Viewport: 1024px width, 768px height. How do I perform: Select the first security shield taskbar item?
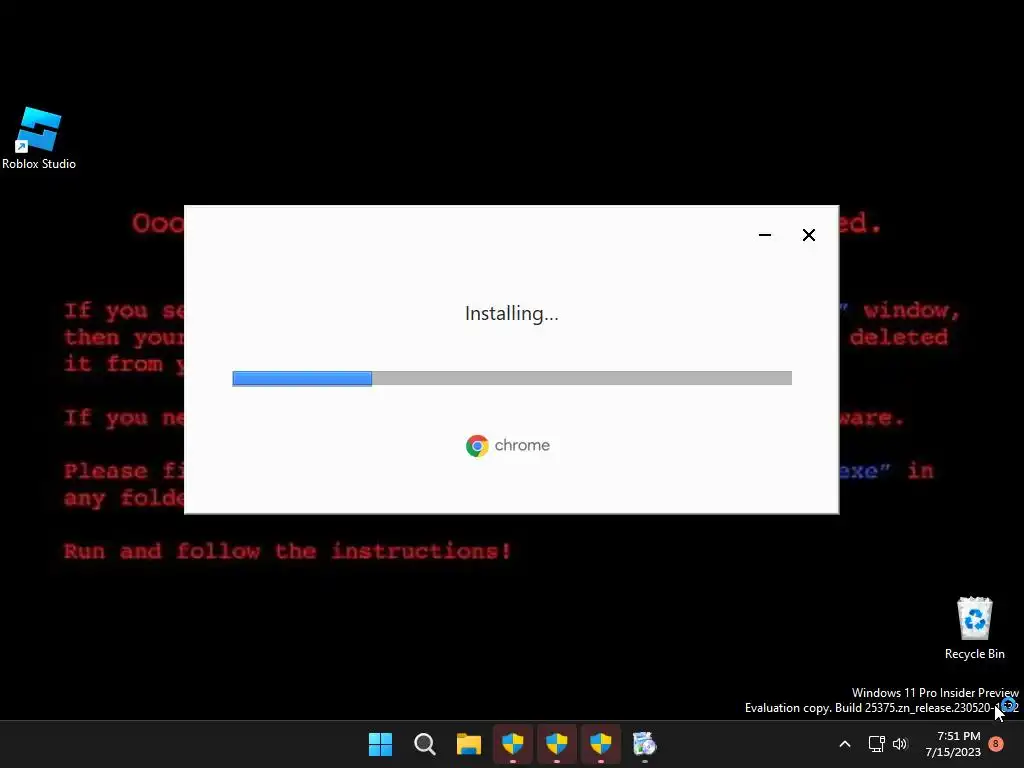click(x=513, y=744)
